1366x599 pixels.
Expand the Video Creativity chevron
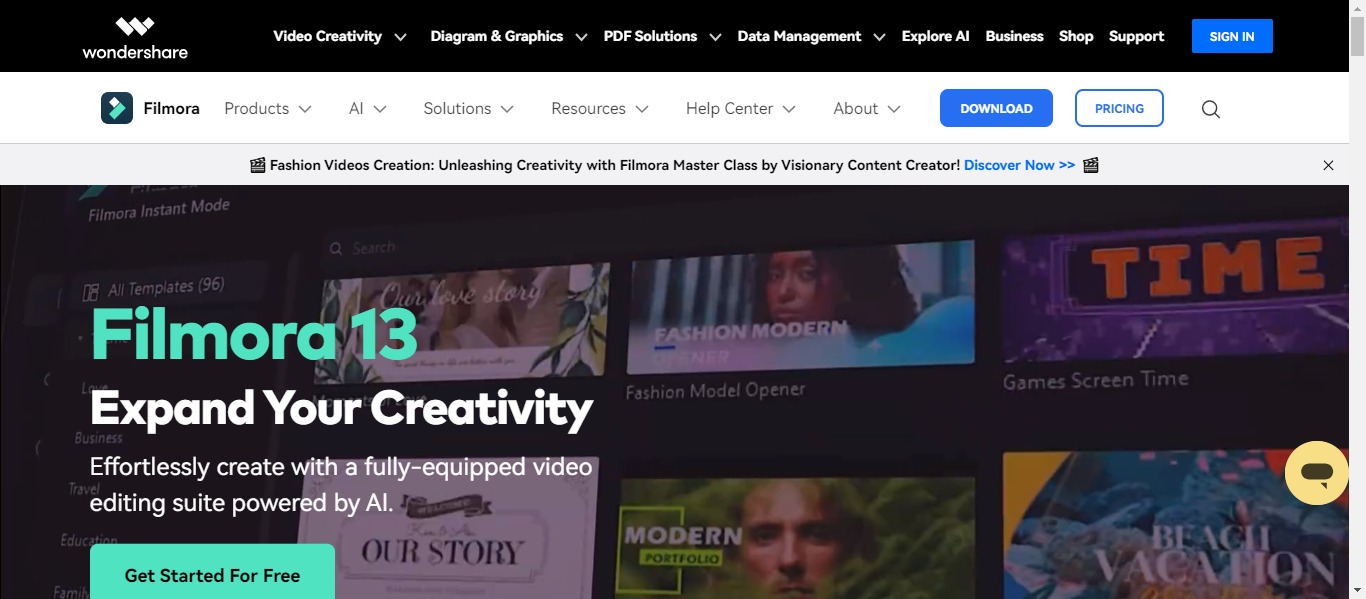(x=400, y=37)
